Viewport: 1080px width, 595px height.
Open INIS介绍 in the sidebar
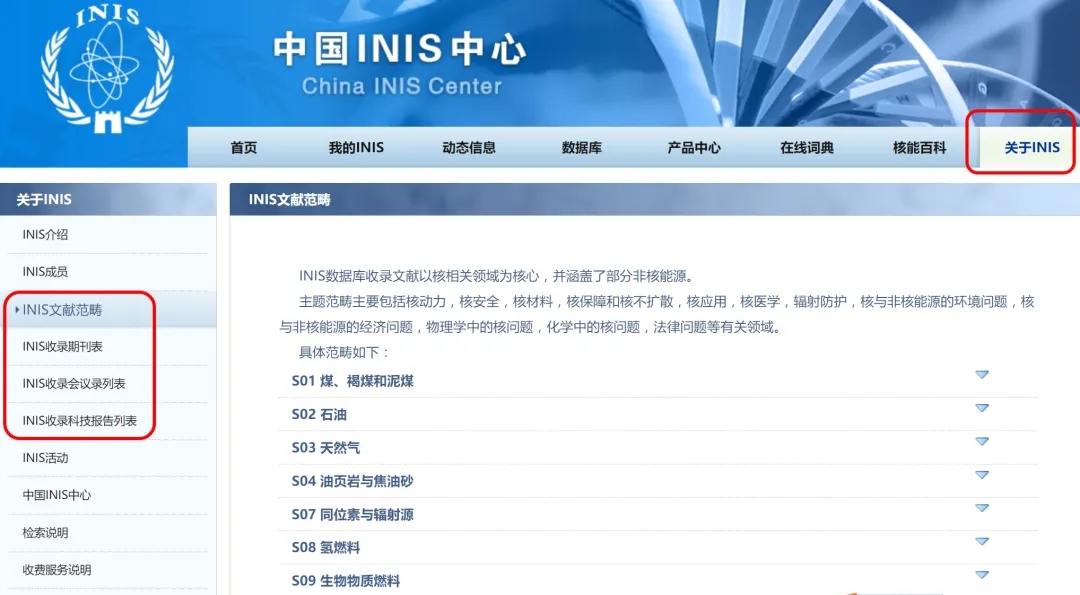(45, 234)
